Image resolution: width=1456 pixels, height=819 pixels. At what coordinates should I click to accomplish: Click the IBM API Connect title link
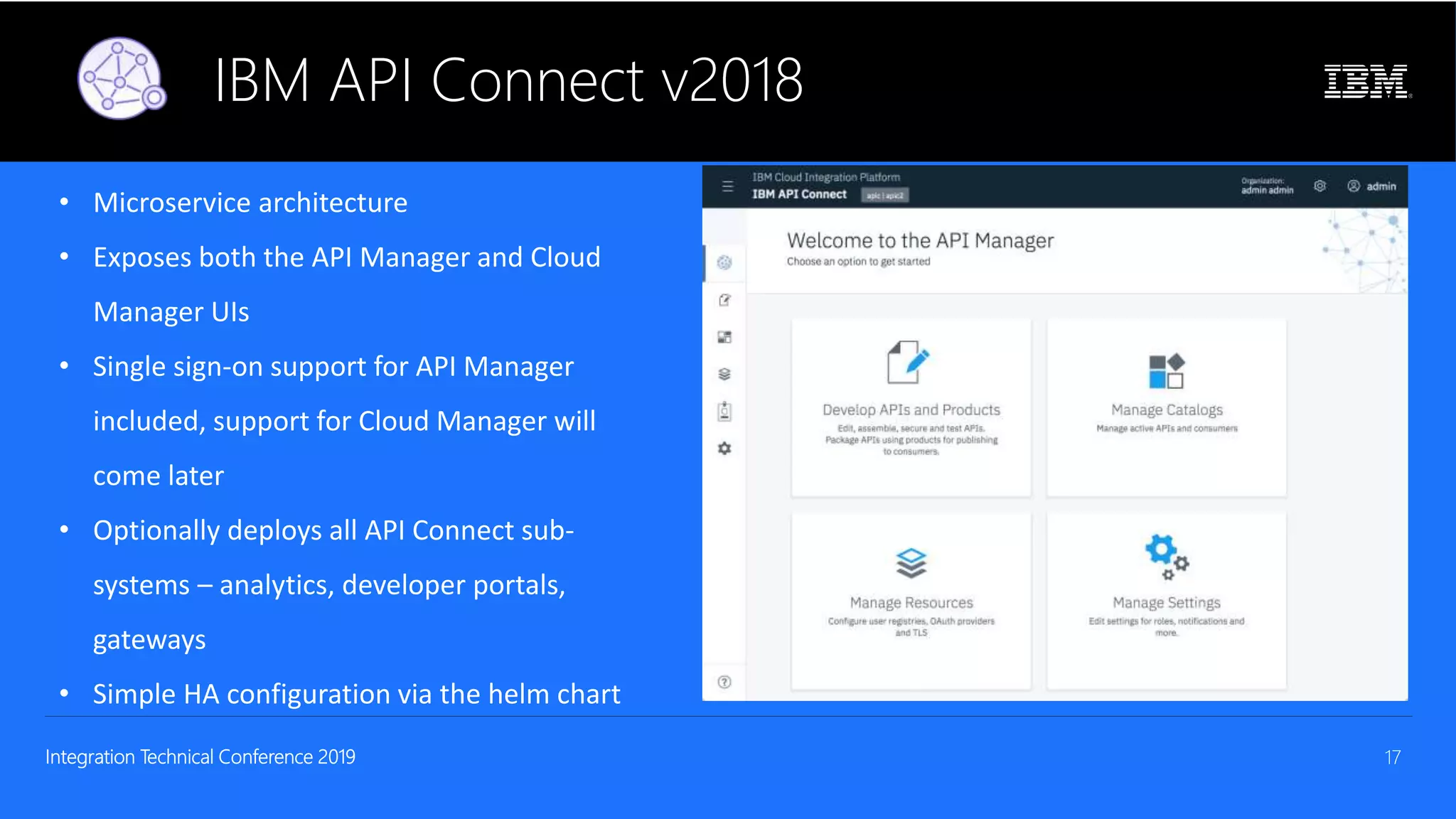[x=799, y=194]
